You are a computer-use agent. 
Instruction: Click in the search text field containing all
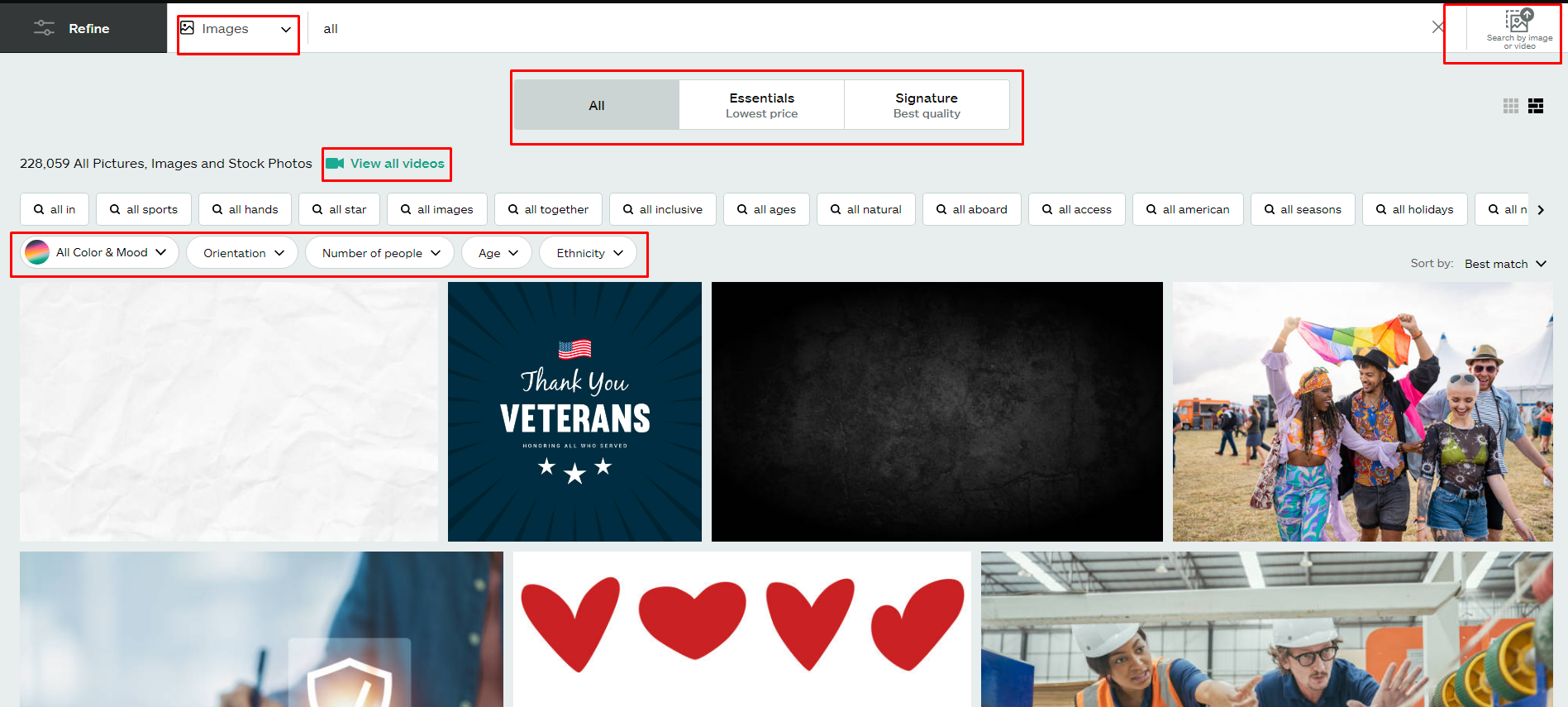pos(827,29)
